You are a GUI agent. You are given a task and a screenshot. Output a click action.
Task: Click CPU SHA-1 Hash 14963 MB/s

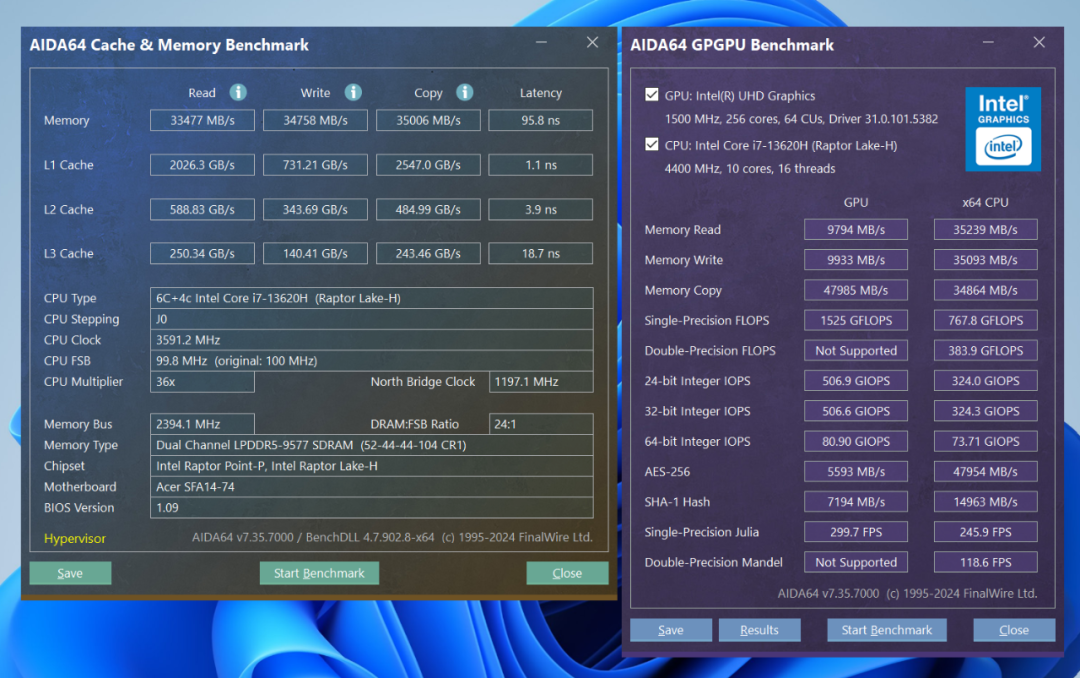986,502
